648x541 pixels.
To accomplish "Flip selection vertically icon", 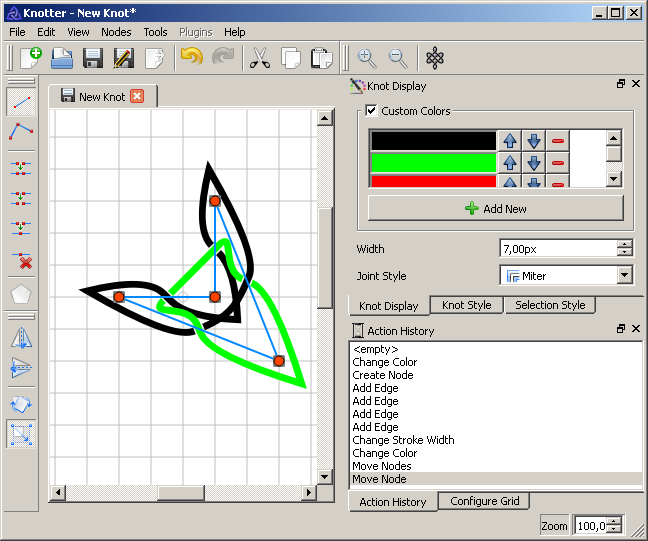I will click(x=21, y=367).
